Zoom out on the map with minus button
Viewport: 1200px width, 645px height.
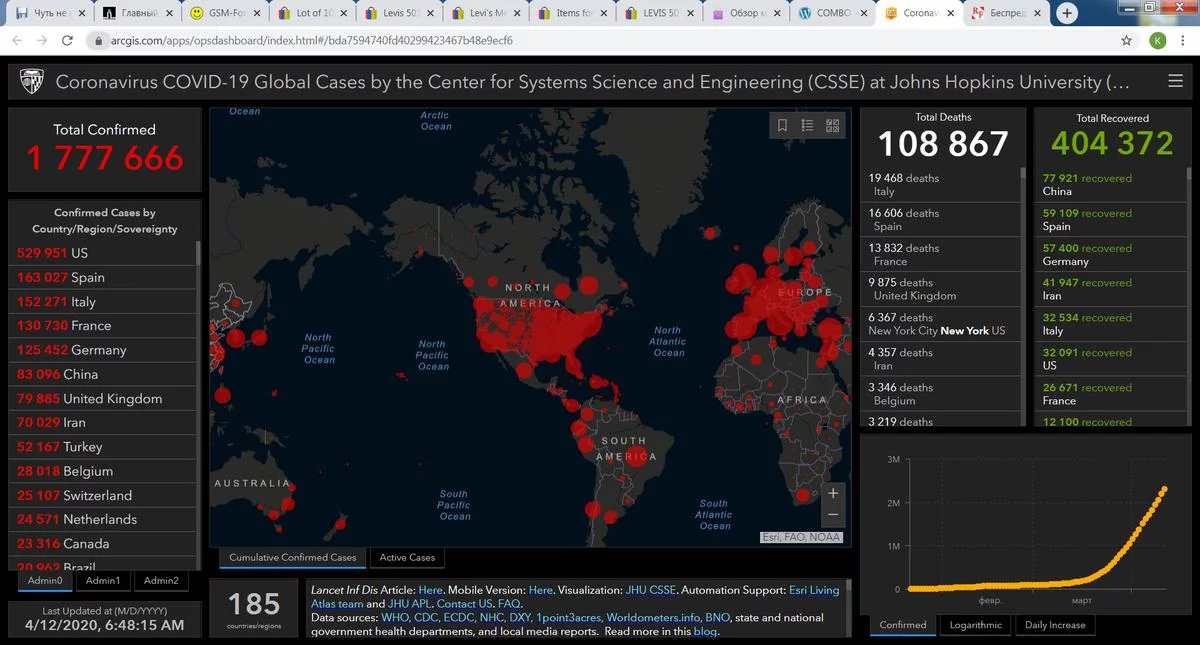[x=832, y=516]
